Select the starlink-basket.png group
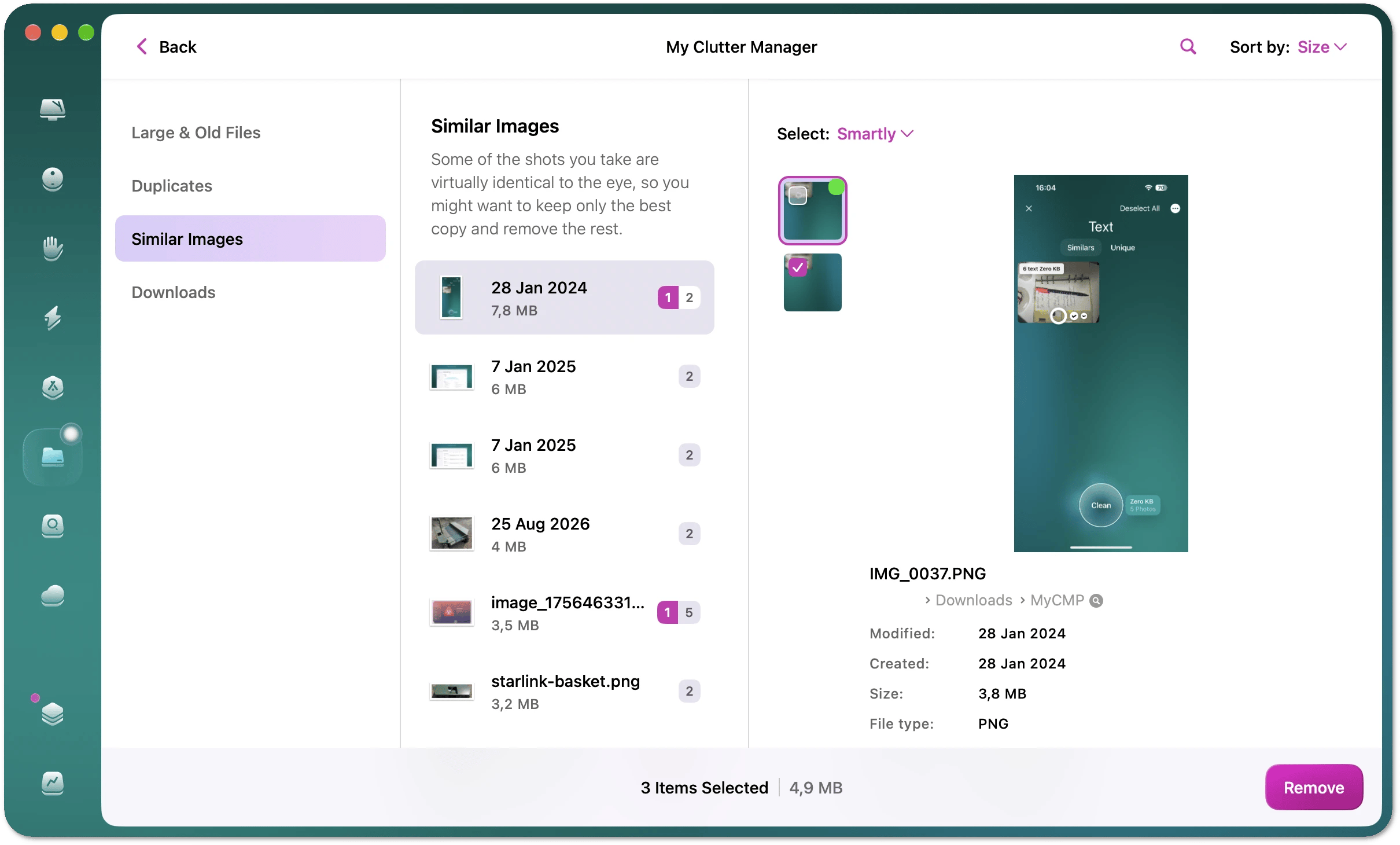 point(565,691)
